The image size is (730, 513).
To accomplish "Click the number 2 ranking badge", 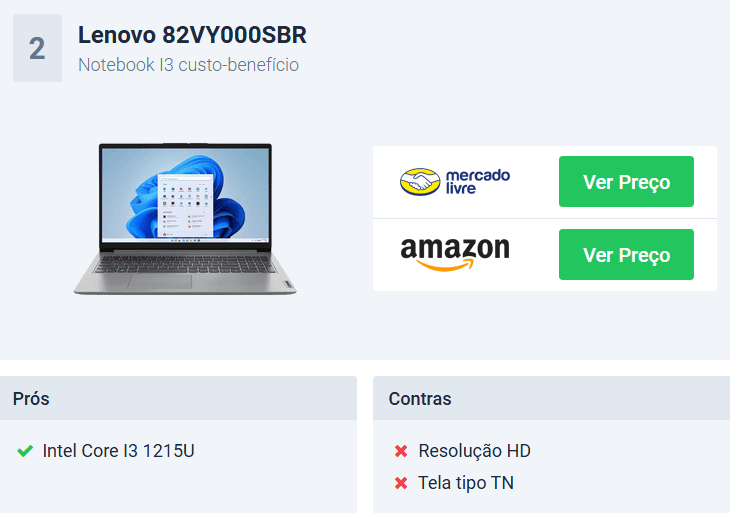I will coord(37,48).
